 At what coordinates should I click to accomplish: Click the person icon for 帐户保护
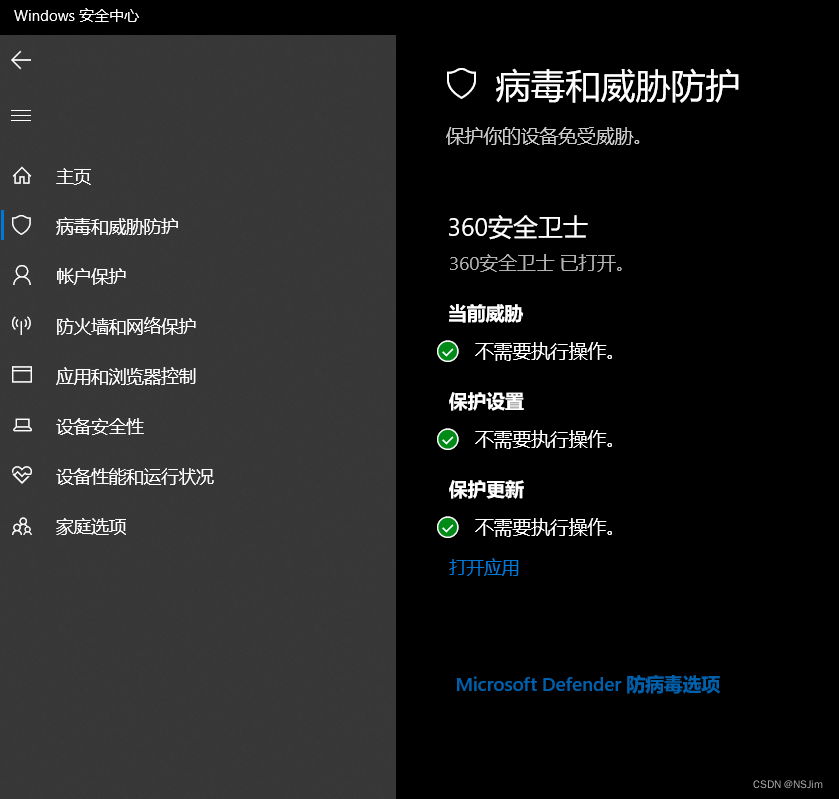tap(22, 276)
